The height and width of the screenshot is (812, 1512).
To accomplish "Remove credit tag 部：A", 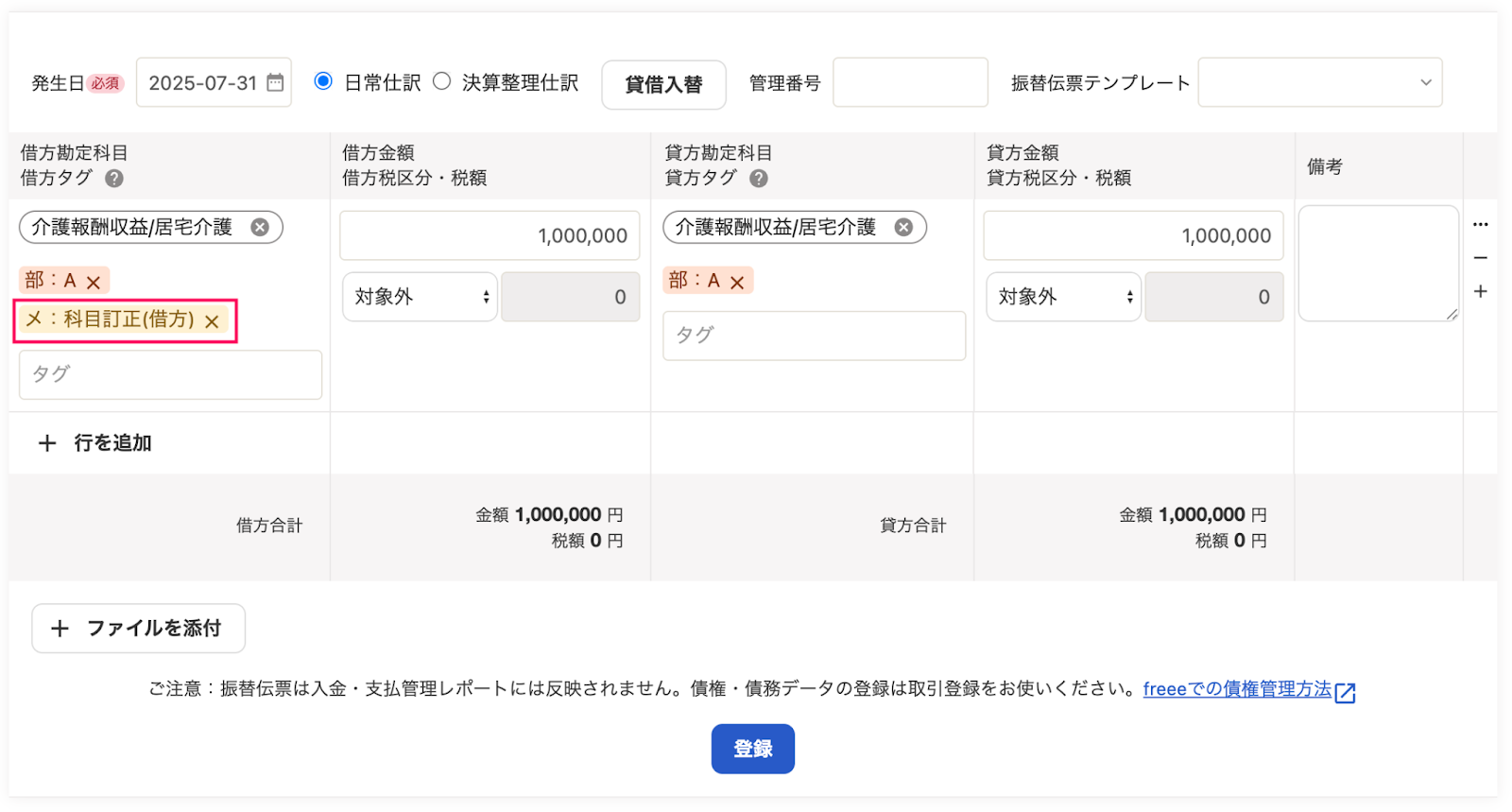I will tap(737, 282).
